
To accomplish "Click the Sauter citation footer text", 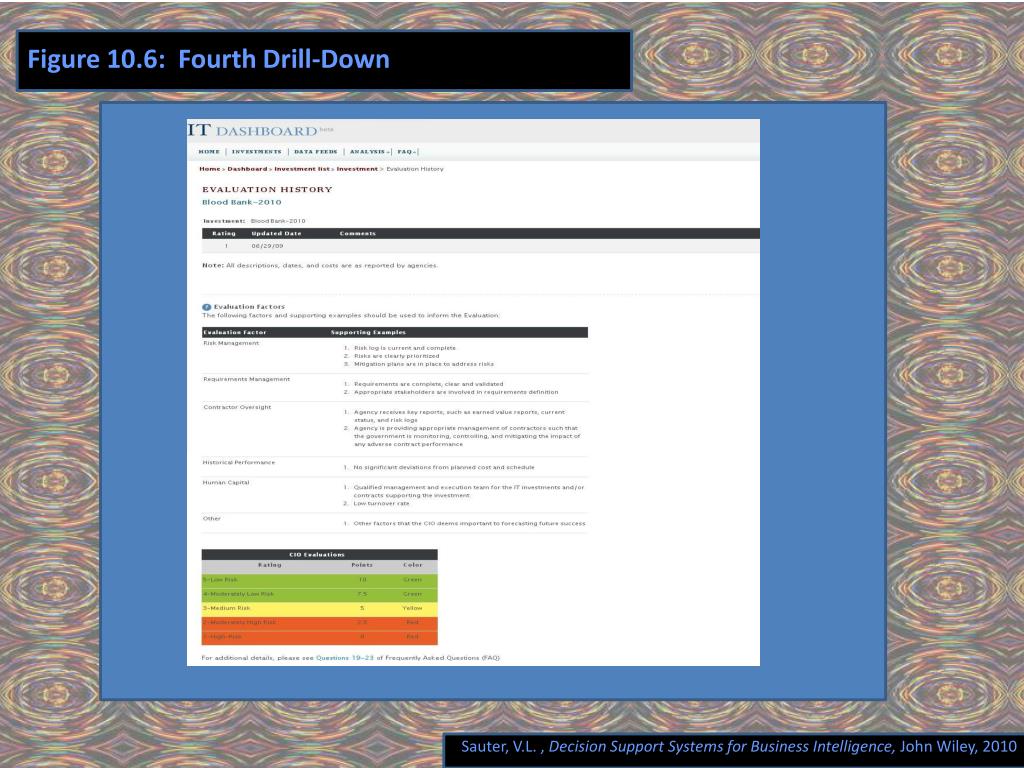I will 739,746.
